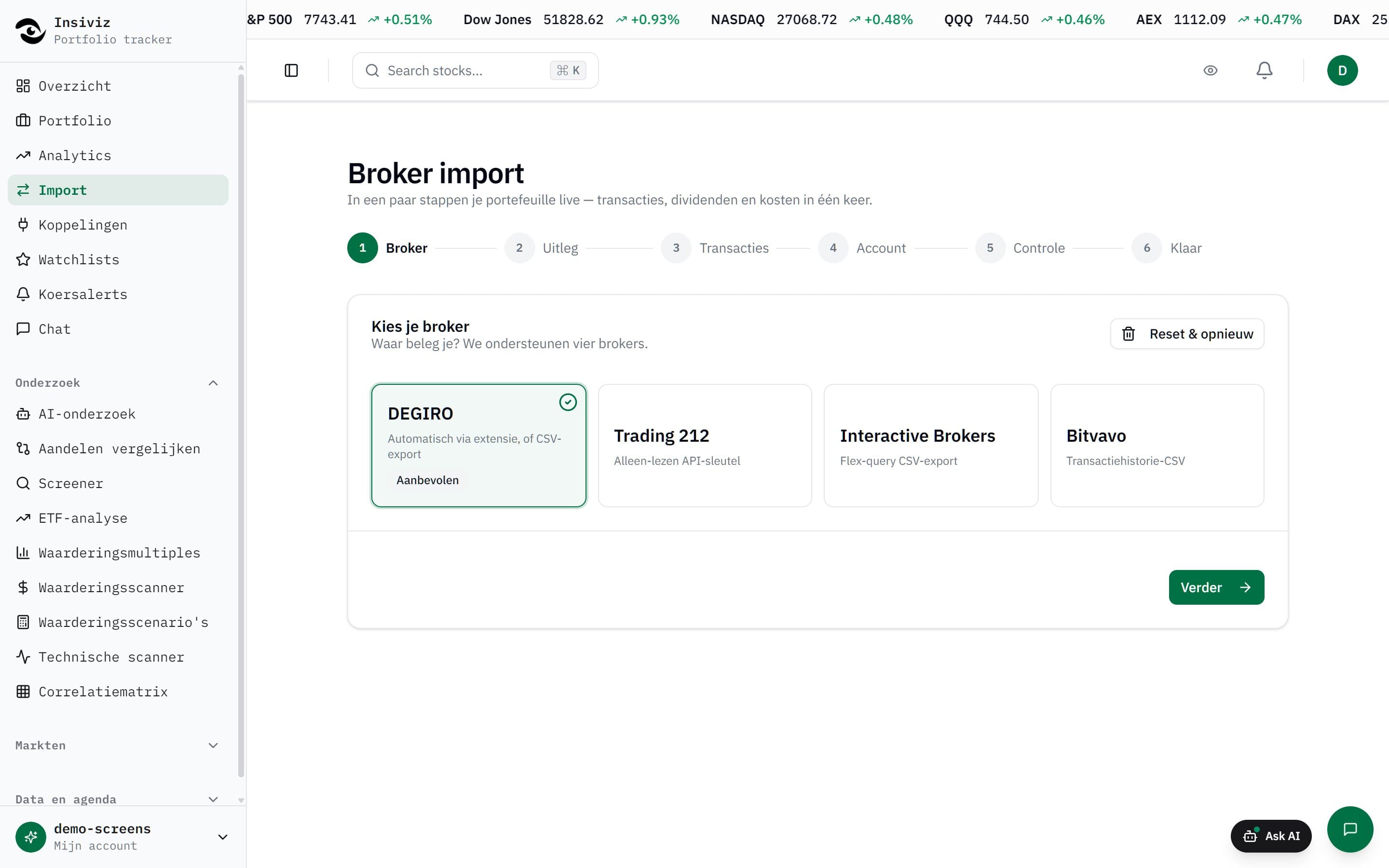Click the Verder button
Viewport: 1389px width, 868px height.
click(x=1216, y=587)
